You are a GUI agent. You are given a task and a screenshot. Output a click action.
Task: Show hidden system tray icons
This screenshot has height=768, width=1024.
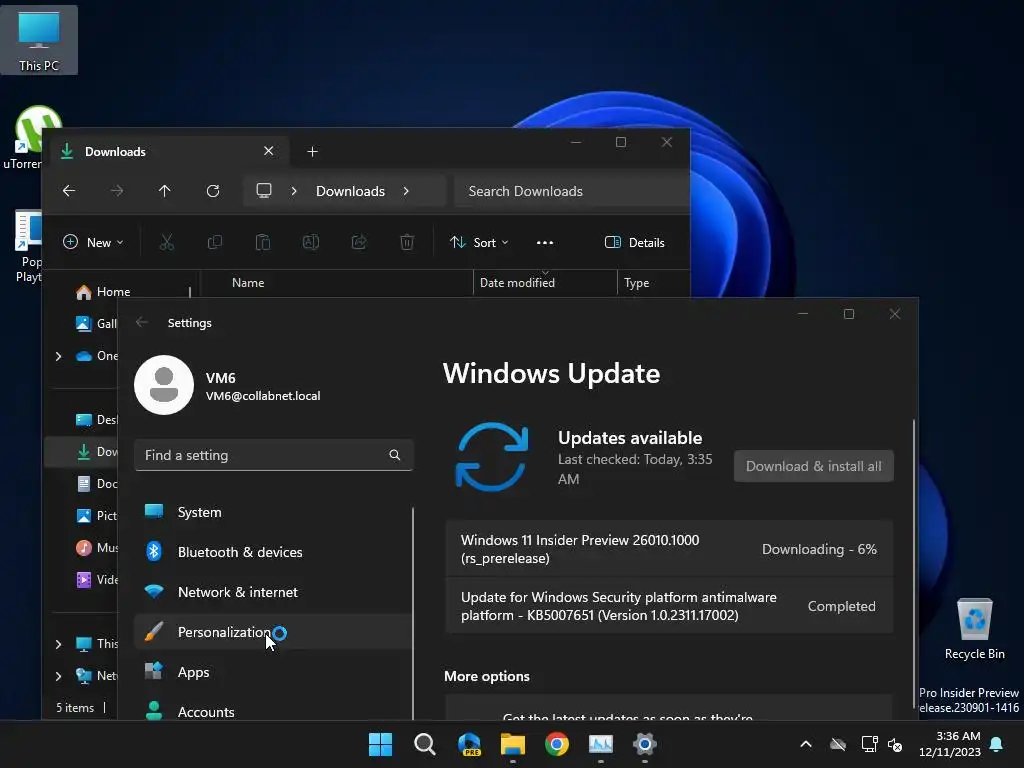806,744
